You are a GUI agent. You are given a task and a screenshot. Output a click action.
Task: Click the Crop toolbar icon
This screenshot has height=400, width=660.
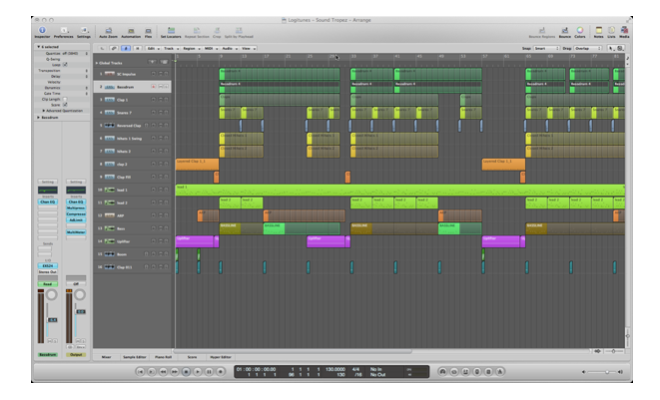click(217, 32)
